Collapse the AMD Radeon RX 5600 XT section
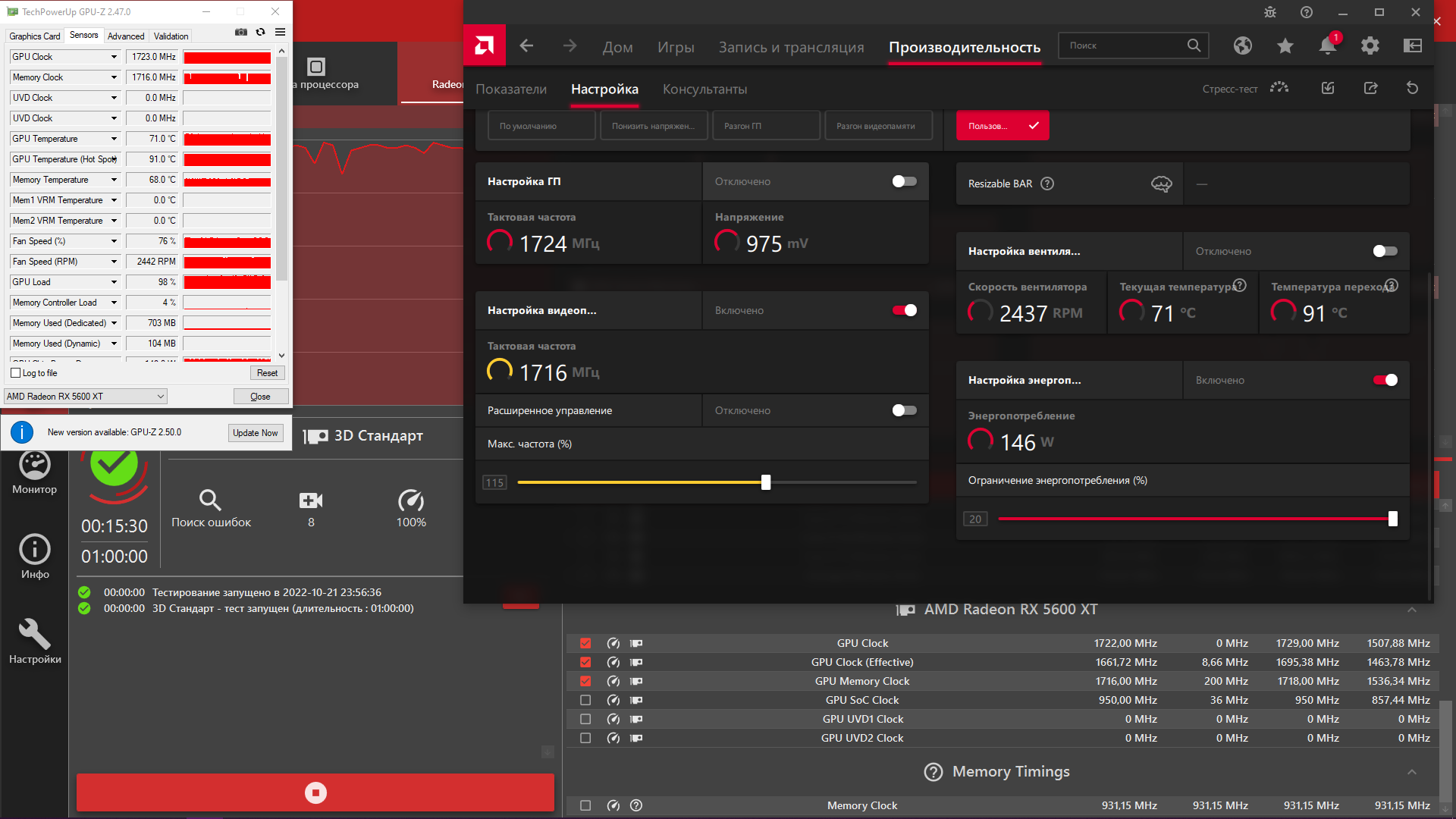The image size is (1456, 819). coord(1411,610)
